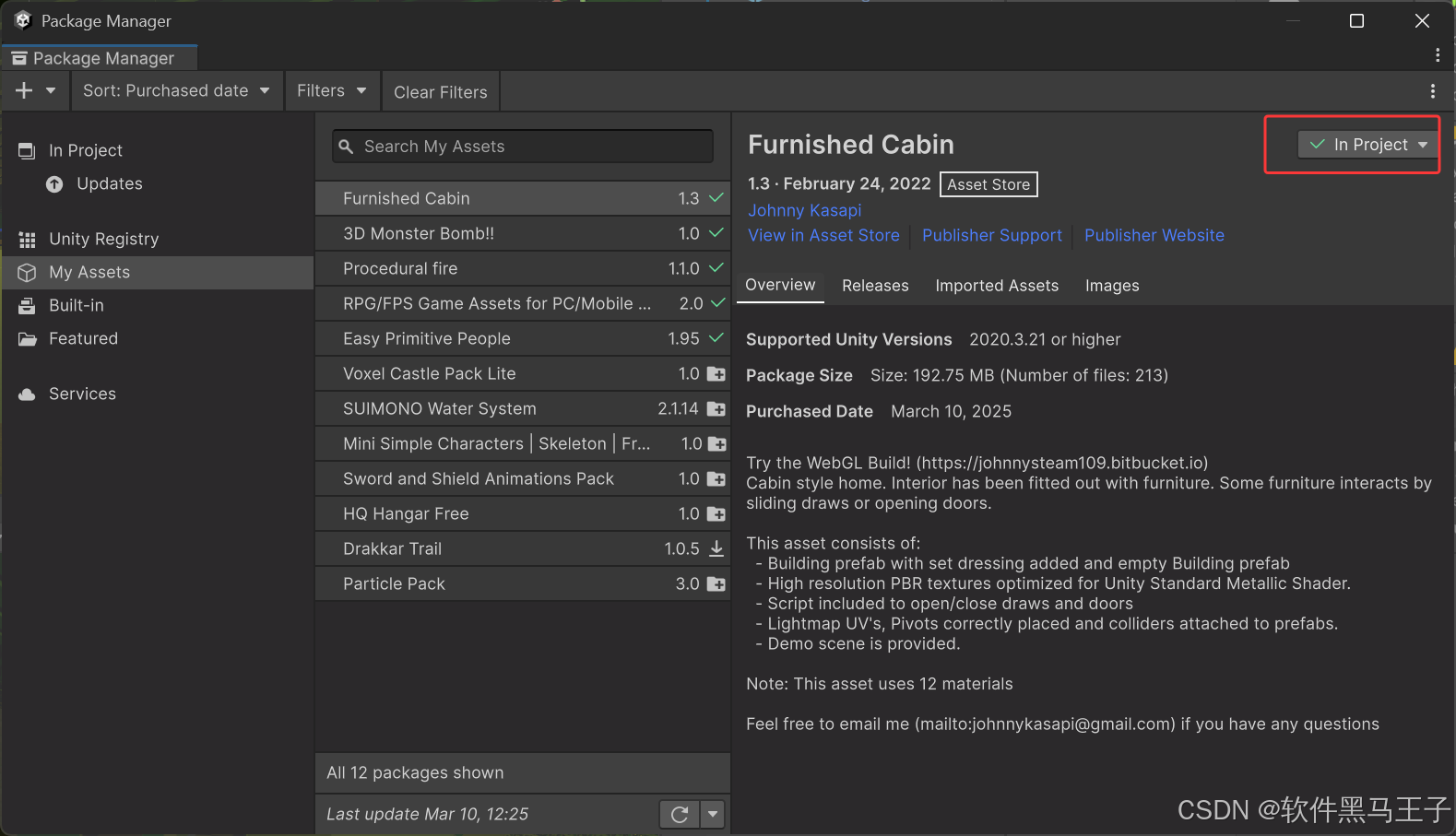
Task: Close the Package Manager window
Action: point(1422,20)
